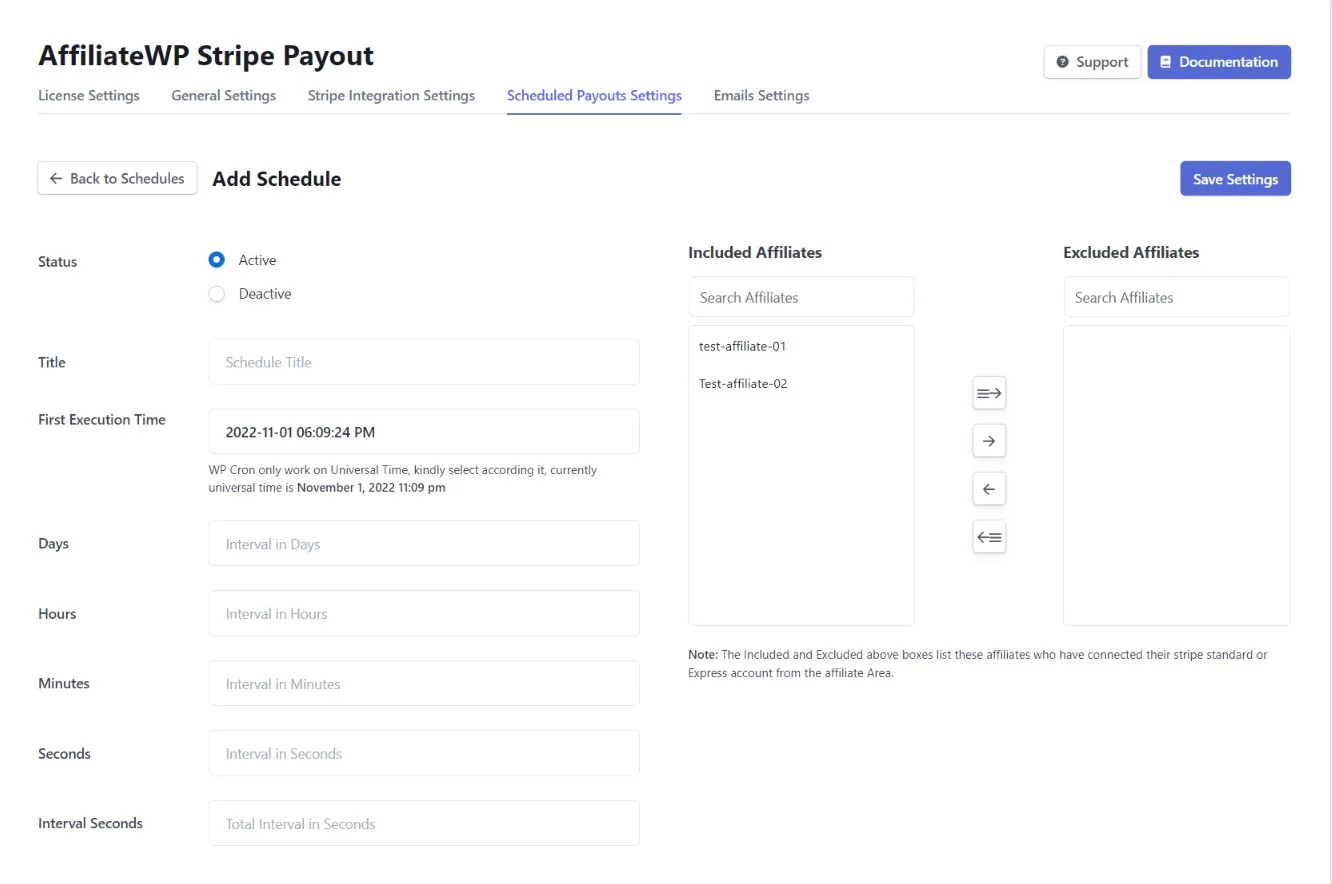Click Search Affiliates under Excluded Affiliates

(x=1176, y=296)
